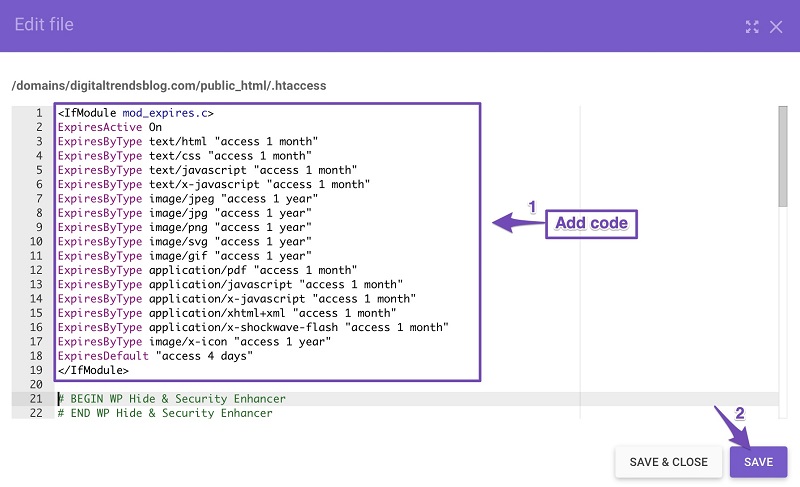The image size is (800, 487).
Task: Click the purple SAVE button
Action: 758,462
